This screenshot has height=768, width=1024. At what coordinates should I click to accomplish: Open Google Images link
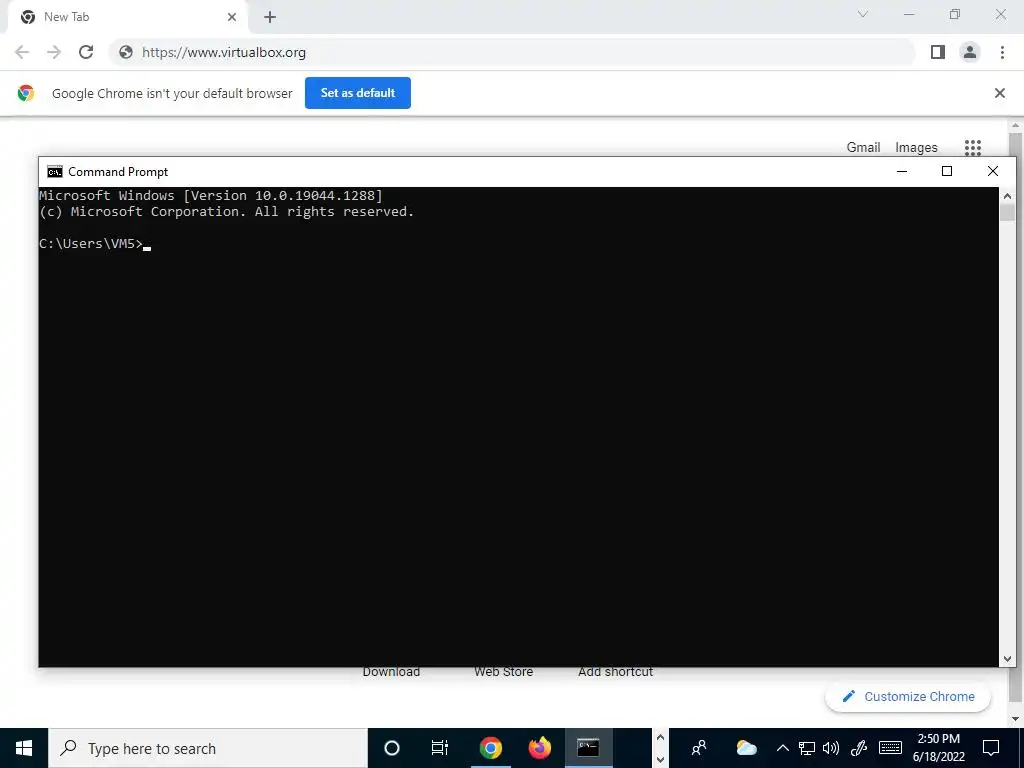(x=916, y=148)
